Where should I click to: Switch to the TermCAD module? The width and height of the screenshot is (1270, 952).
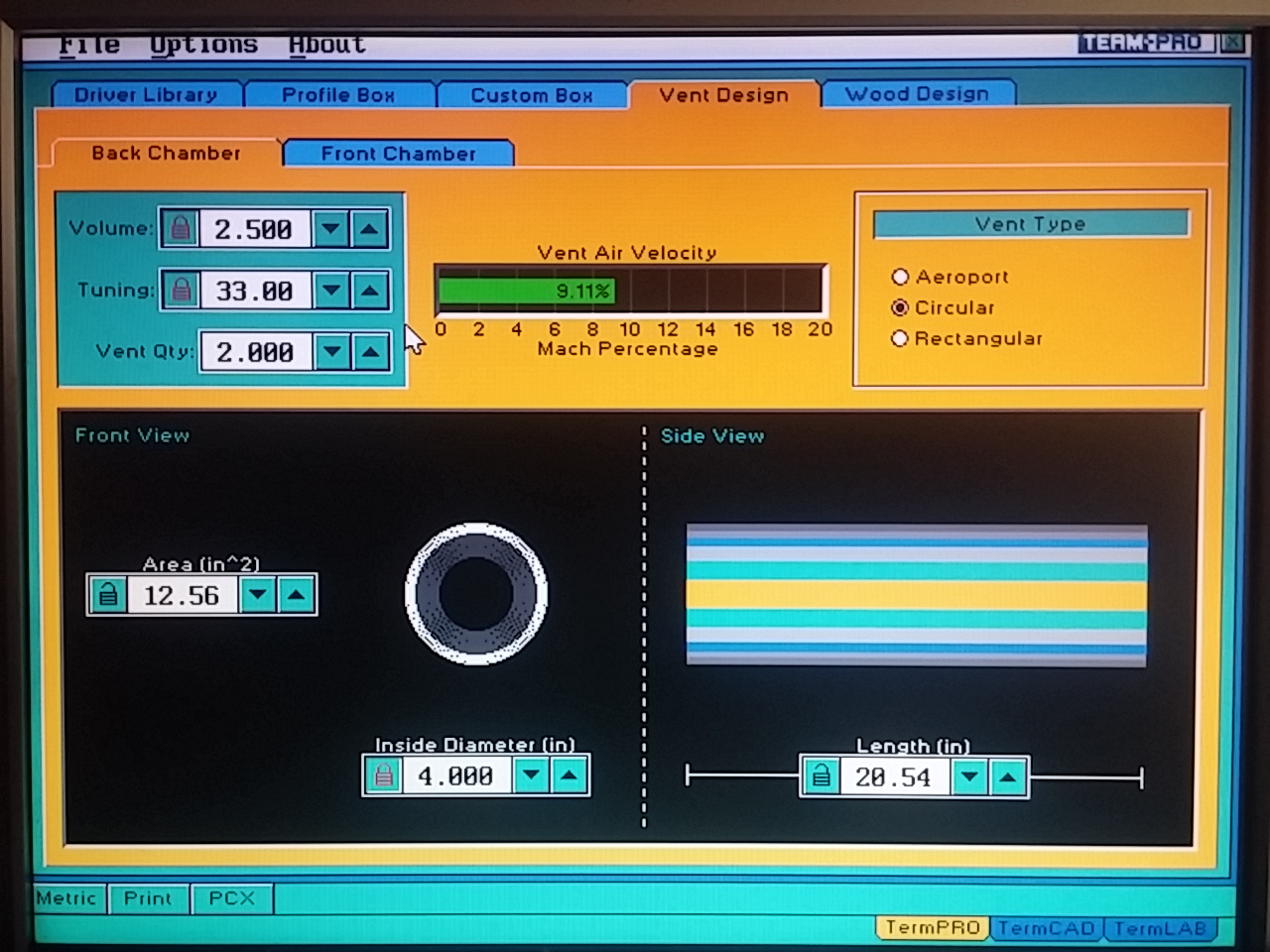(x=1046, y=928)
